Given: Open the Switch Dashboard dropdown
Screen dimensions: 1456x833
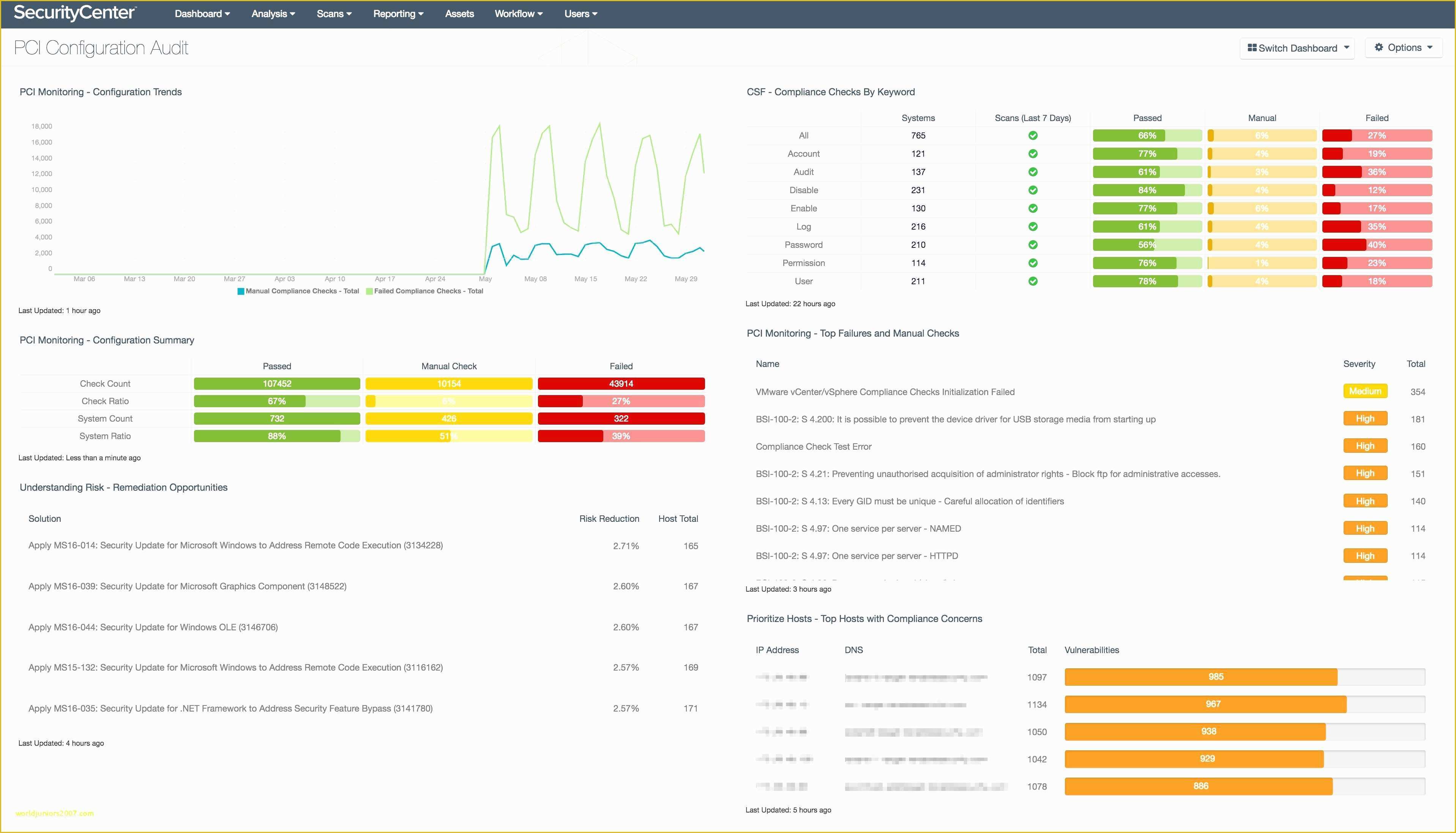Looking at the screenshot, I should click(1297, 48).
